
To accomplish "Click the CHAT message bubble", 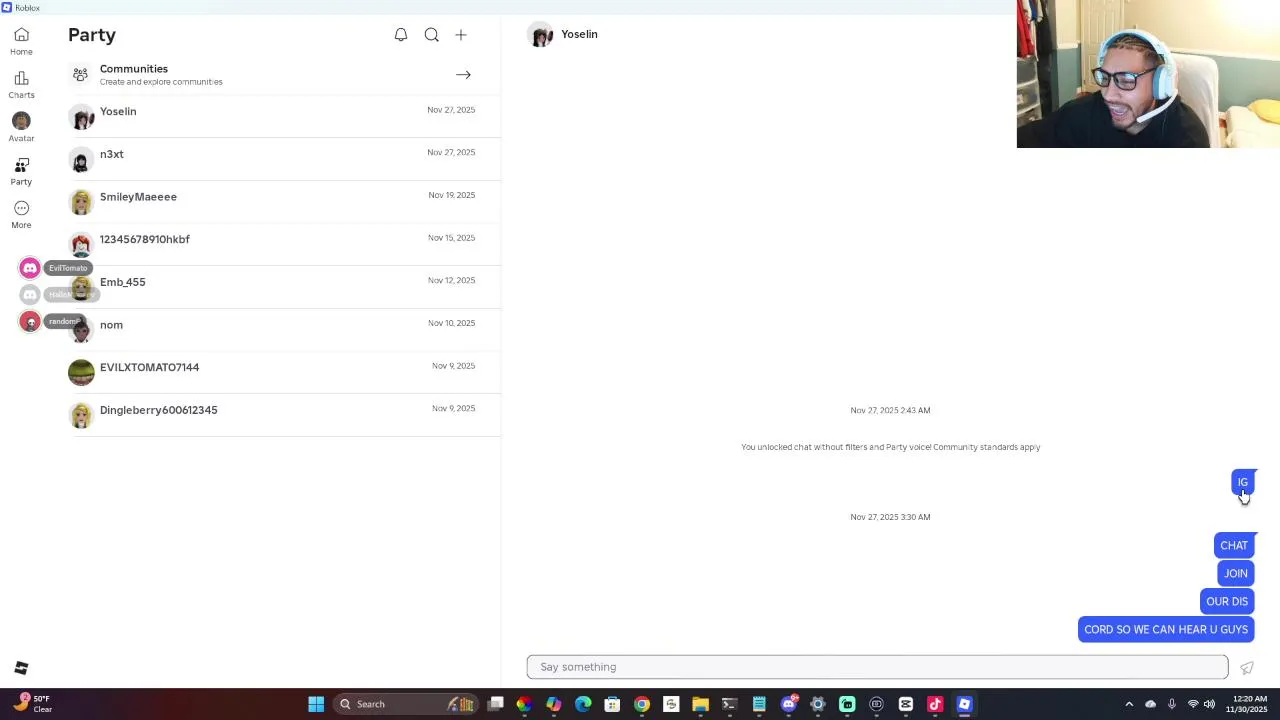I will (1234, 546).
